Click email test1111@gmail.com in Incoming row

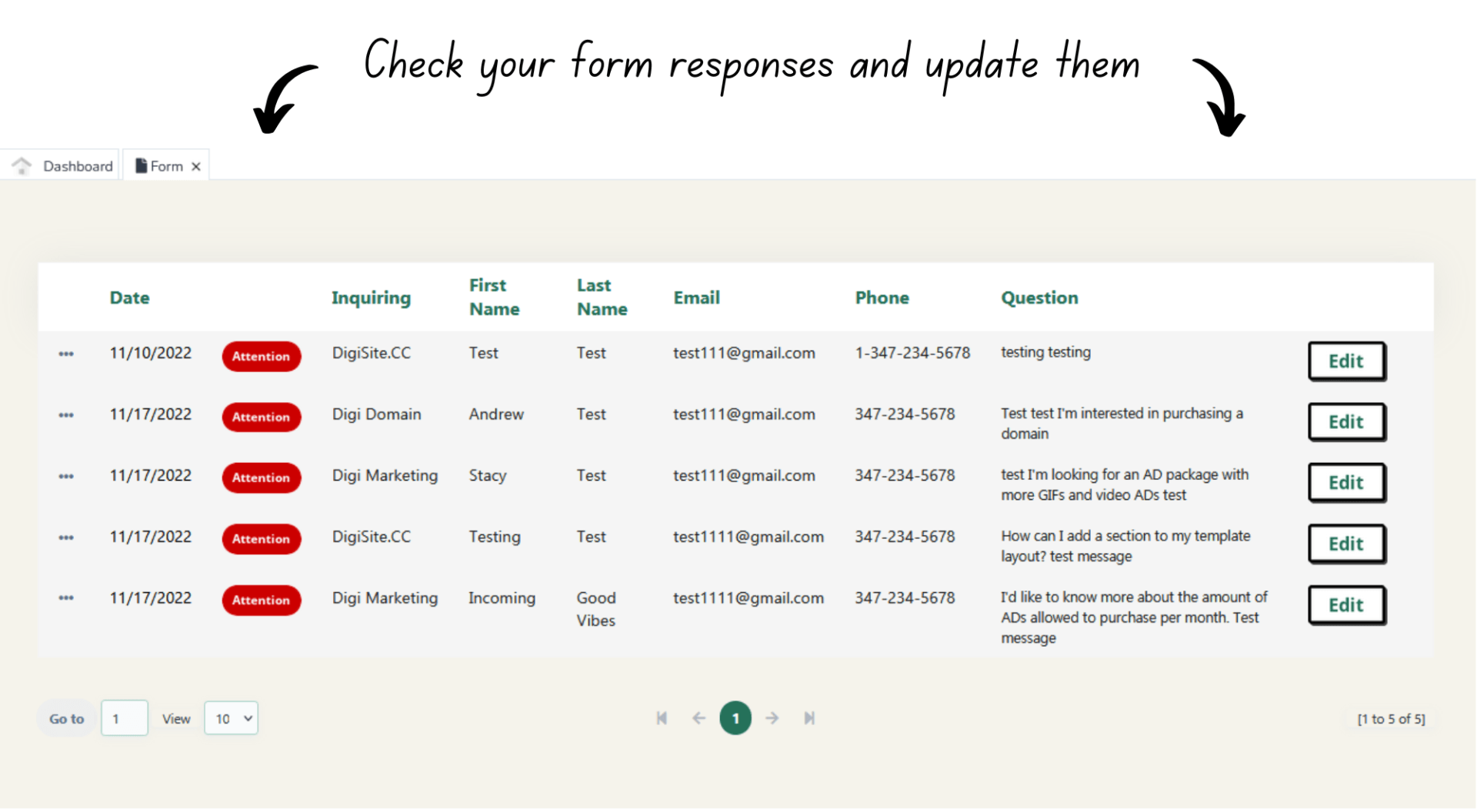(x=749, y=598)
